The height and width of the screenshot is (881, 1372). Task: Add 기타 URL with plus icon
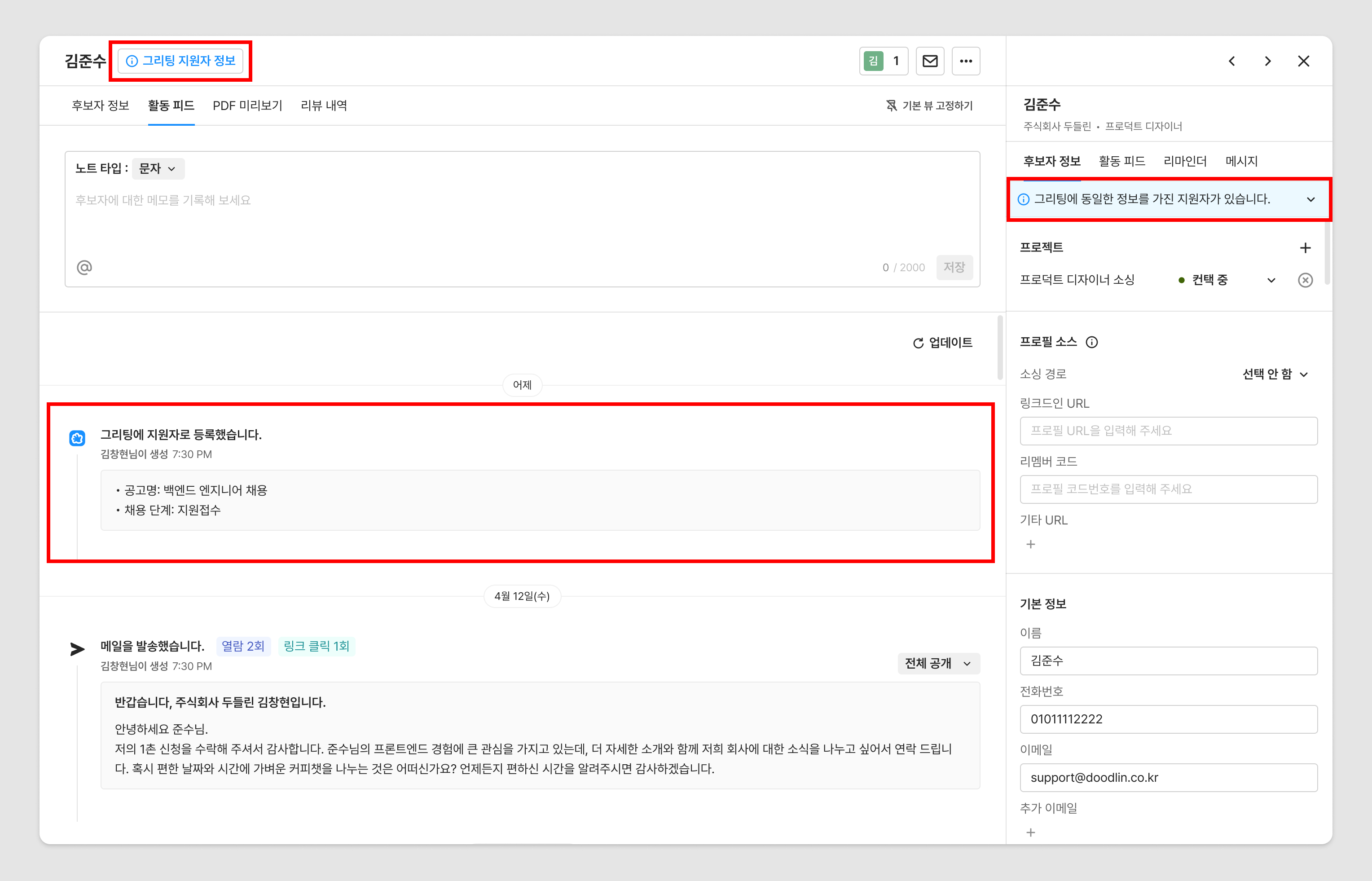1031,544
